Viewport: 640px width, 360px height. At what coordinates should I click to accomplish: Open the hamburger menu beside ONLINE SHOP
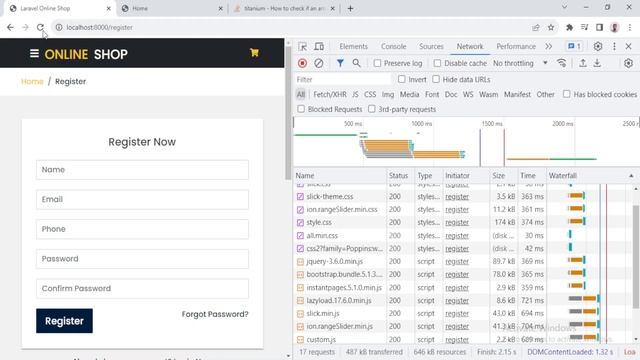[x=34, y=53]
